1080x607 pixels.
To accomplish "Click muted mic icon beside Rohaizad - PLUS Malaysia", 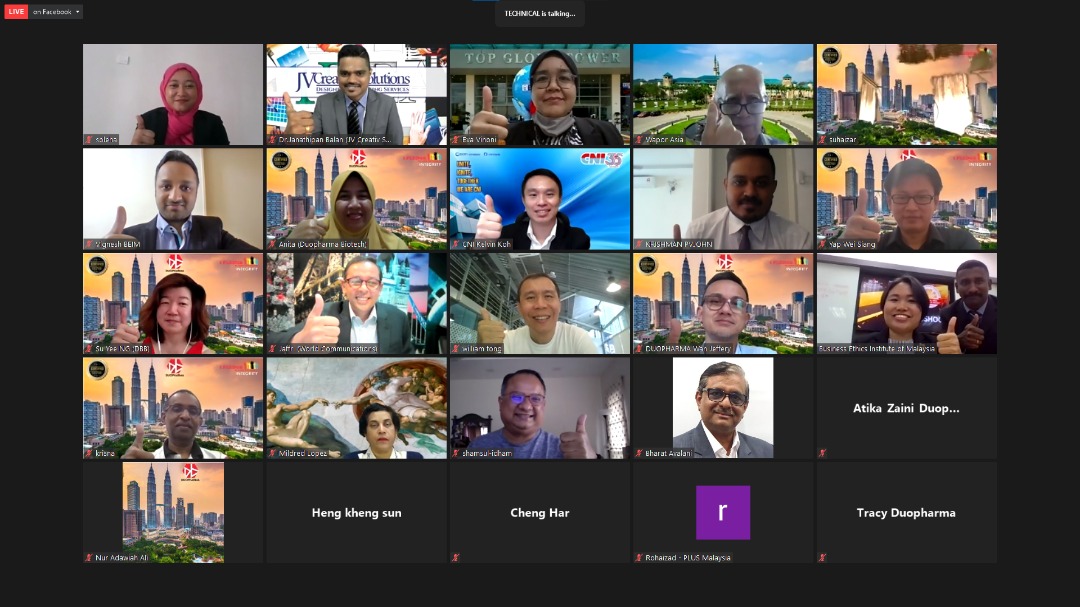I will (639, 557).
